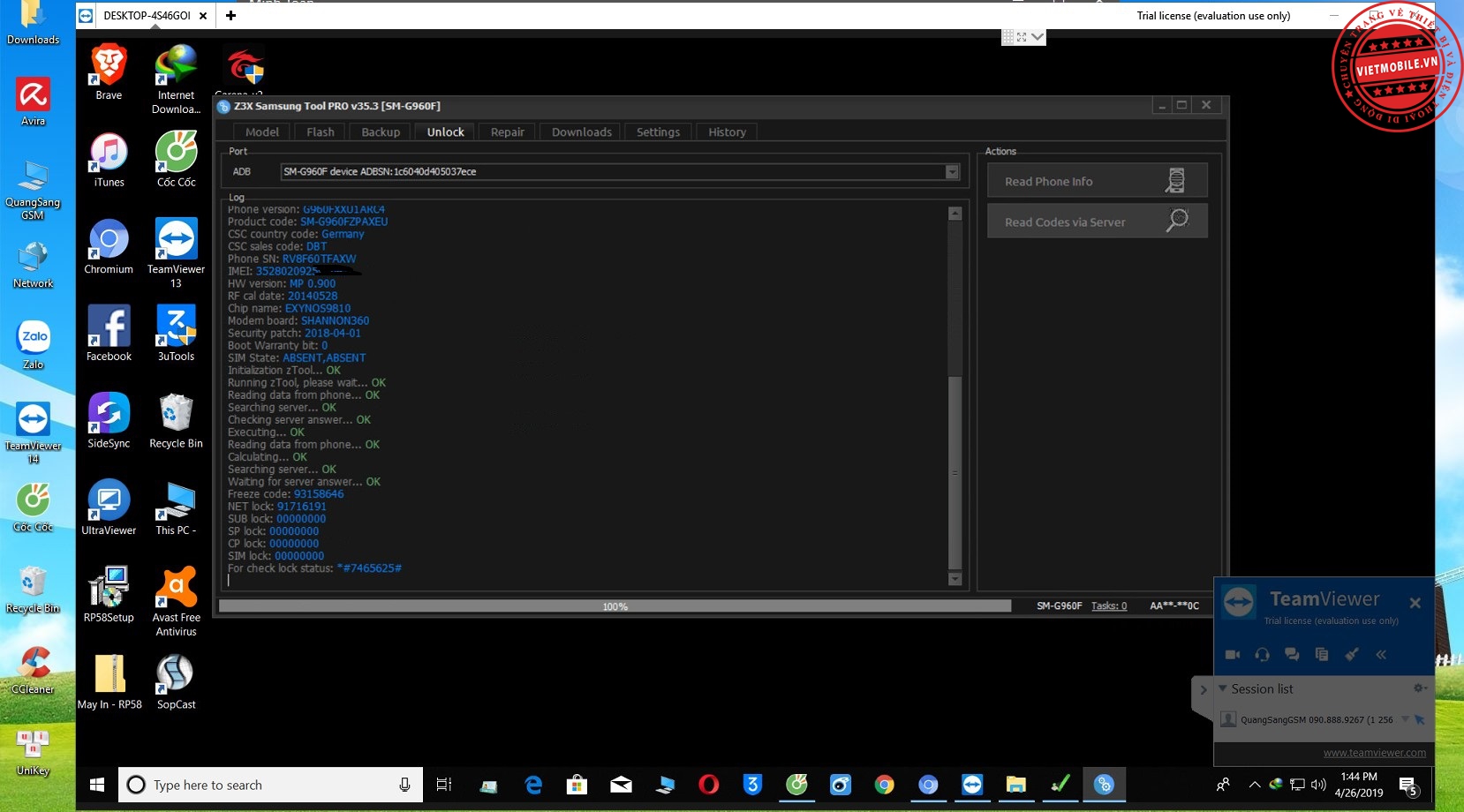Image resolution: width=1464 pixels, height=812 pixels.
Task: Launch 3uTools from the desktop
Action: (x=176, y=334)
